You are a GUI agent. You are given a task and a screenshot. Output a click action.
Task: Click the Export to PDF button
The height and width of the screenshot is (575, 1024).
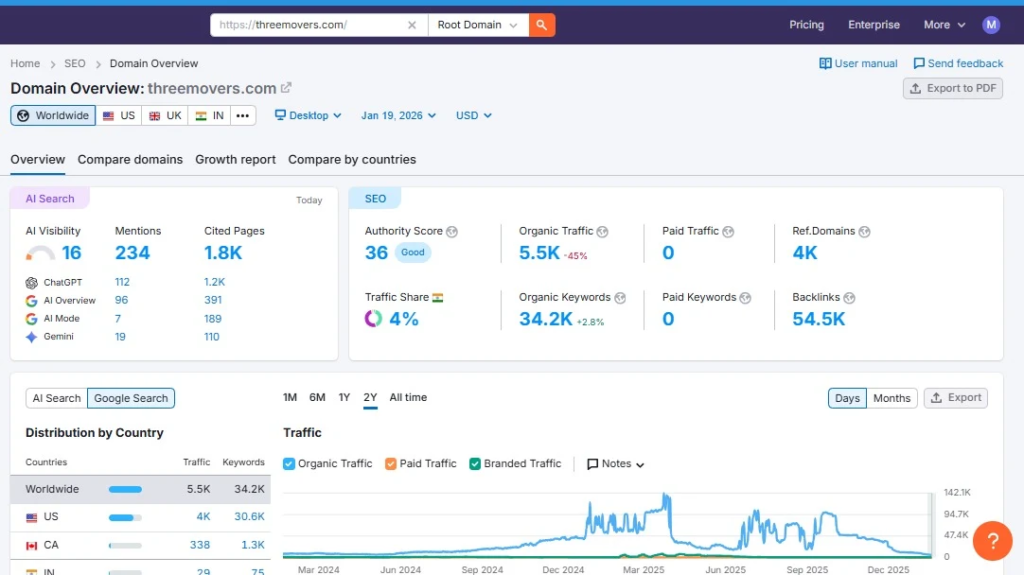[952, 88]
